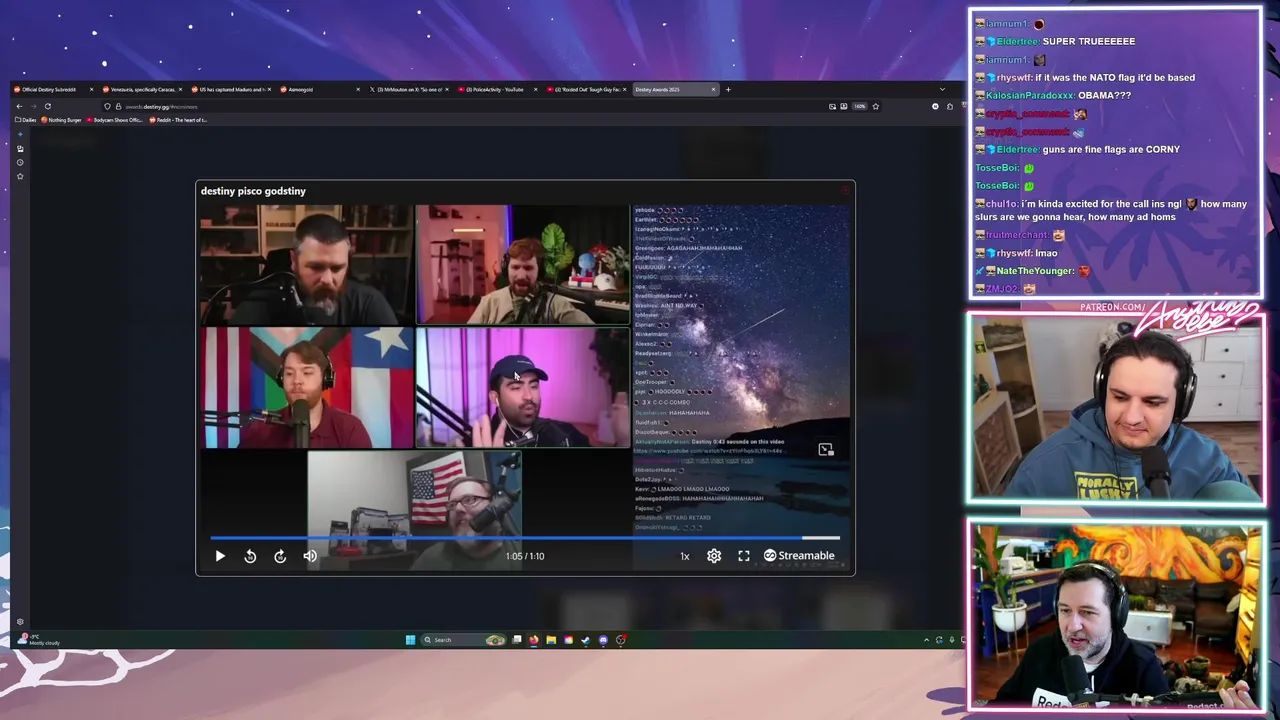Switch to MrMouton on X tab

click(410, 89)
